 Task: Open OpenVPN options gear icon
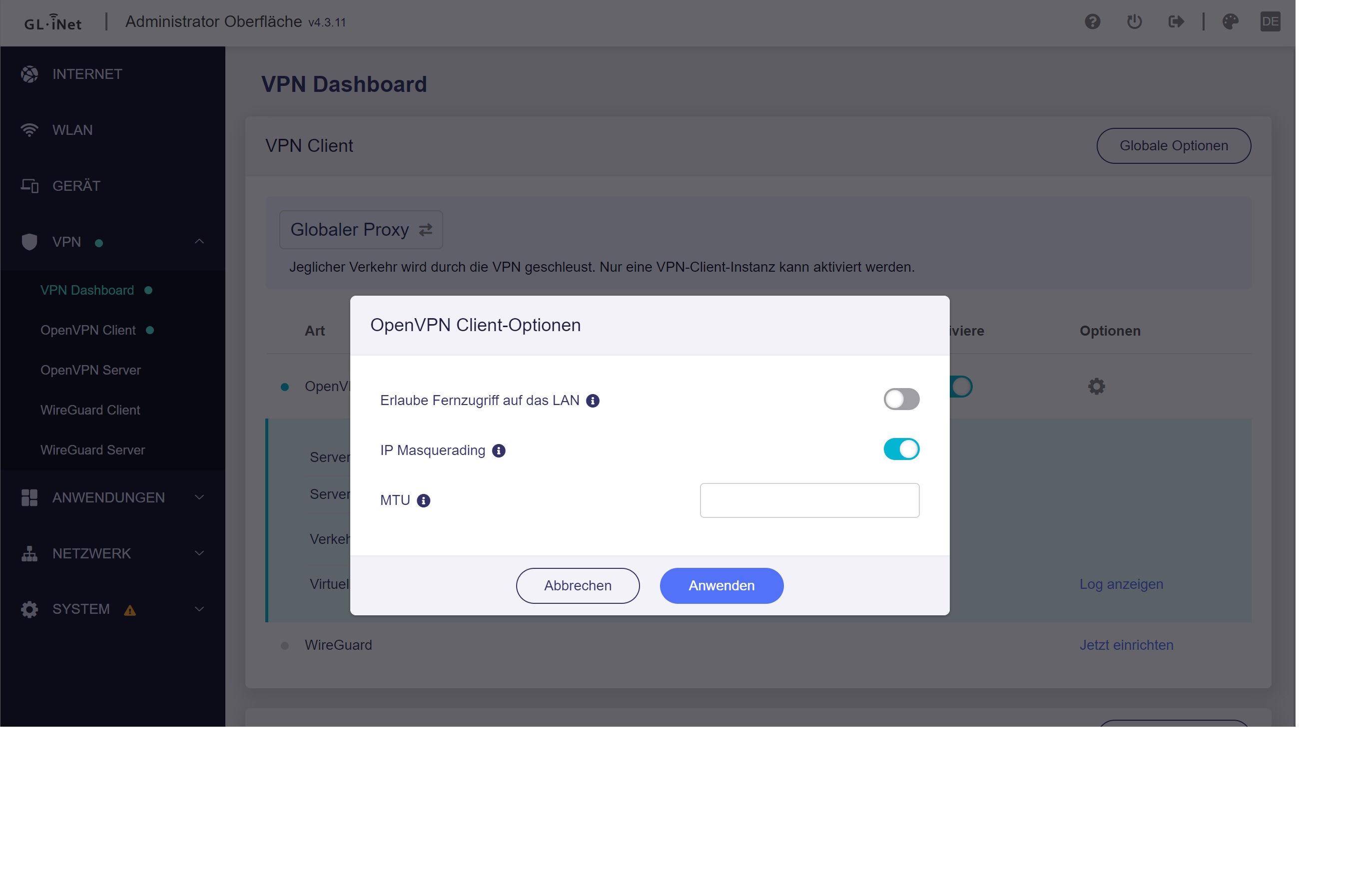pos(1096,386)
